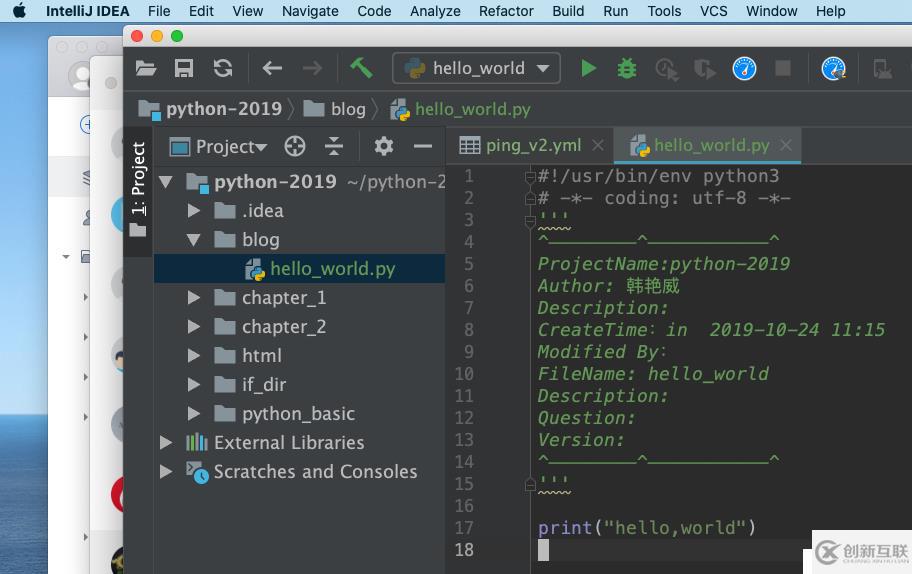Click blog in the breadcrumb bar

coord(334,109)
